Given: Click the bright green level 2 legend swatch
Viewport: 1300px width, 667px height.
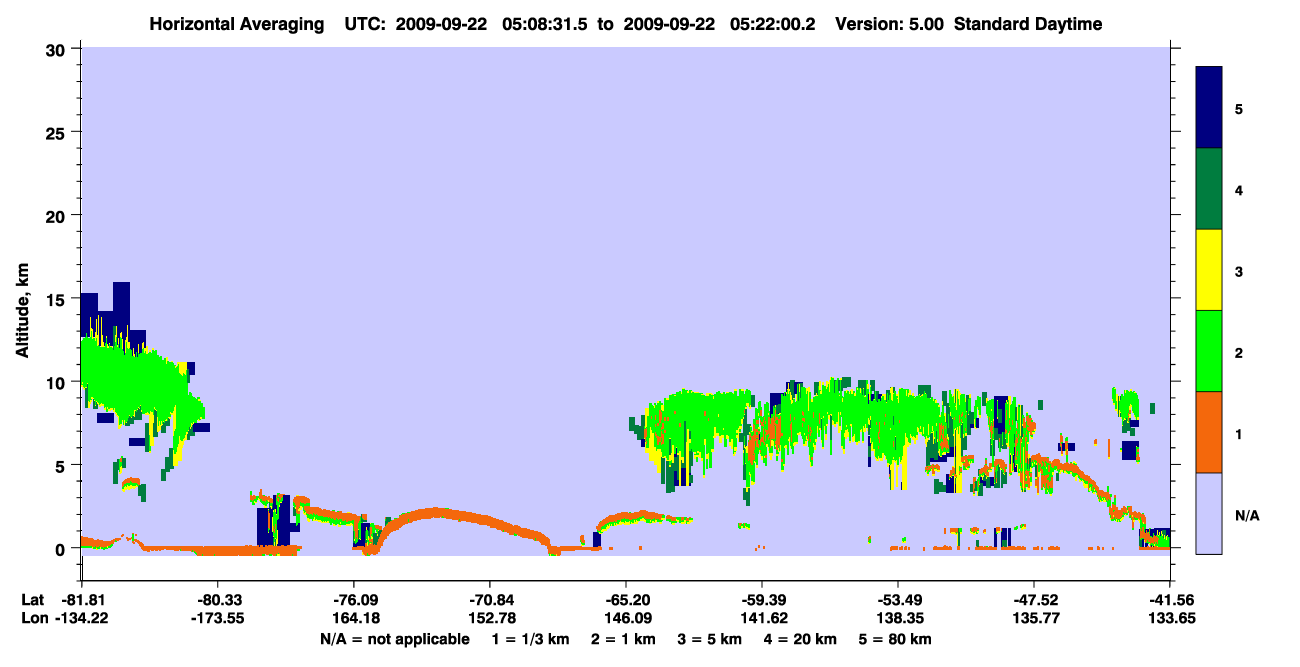Looking at the screenshot, I should point(1209,351).
